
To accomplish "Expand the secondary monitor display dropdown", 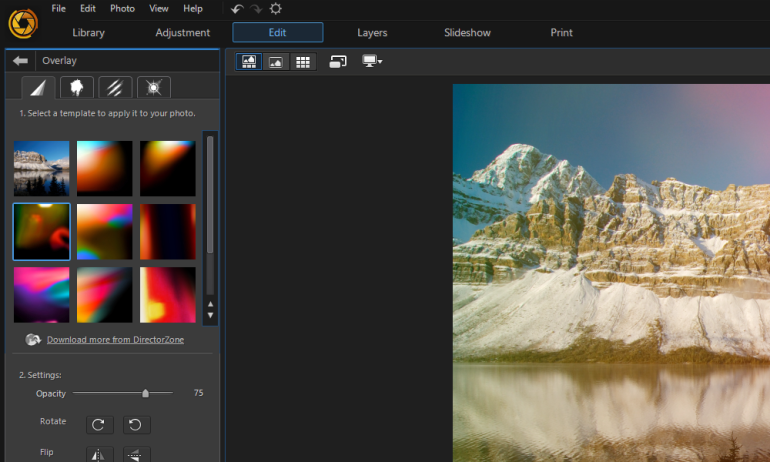I will (372, 62).
